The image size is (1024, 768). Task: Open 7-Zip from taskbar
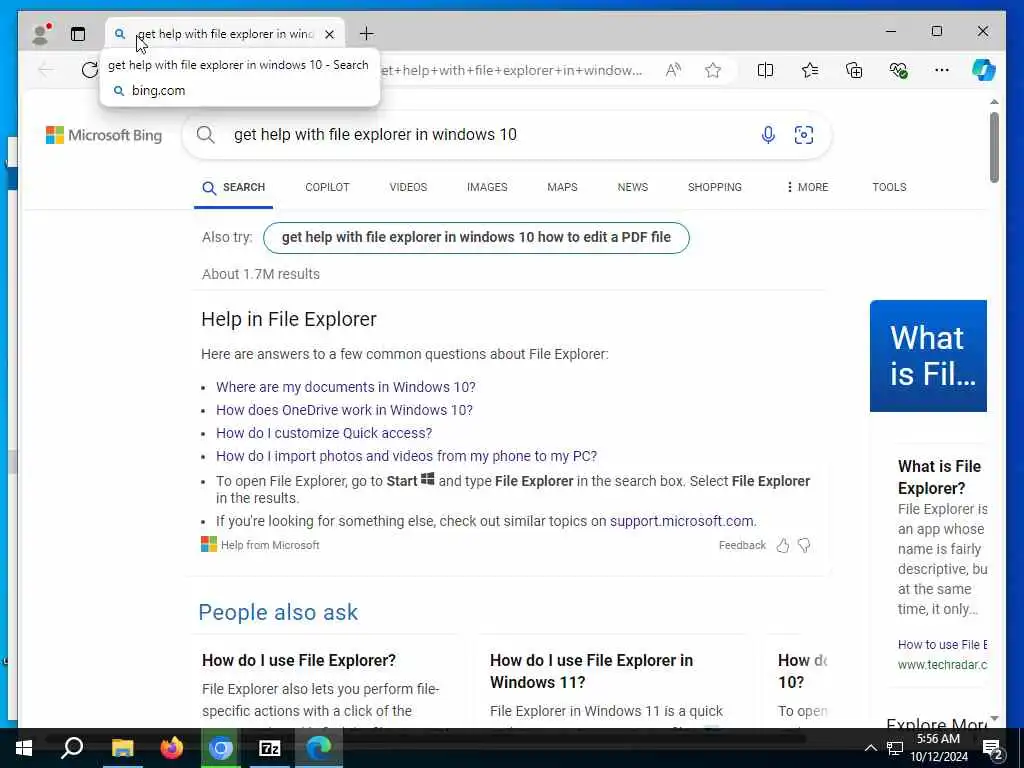click(x=270, y=748)
